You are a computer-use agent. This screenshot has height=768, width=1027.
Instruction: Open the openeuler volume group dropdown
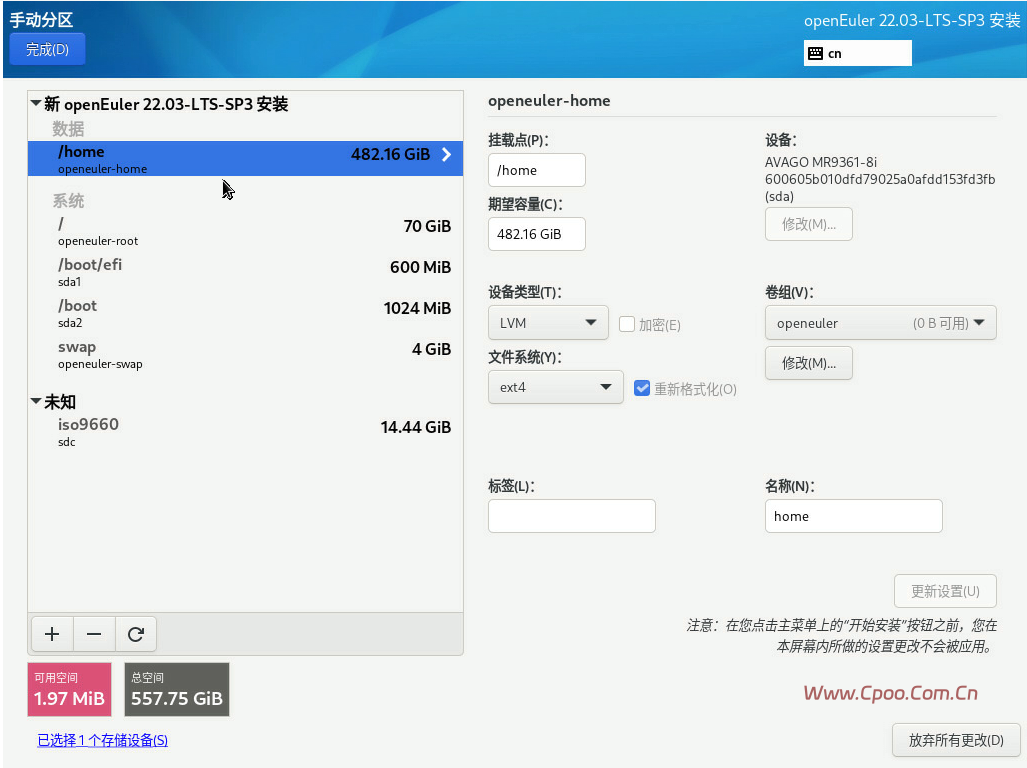coord(880,323)
